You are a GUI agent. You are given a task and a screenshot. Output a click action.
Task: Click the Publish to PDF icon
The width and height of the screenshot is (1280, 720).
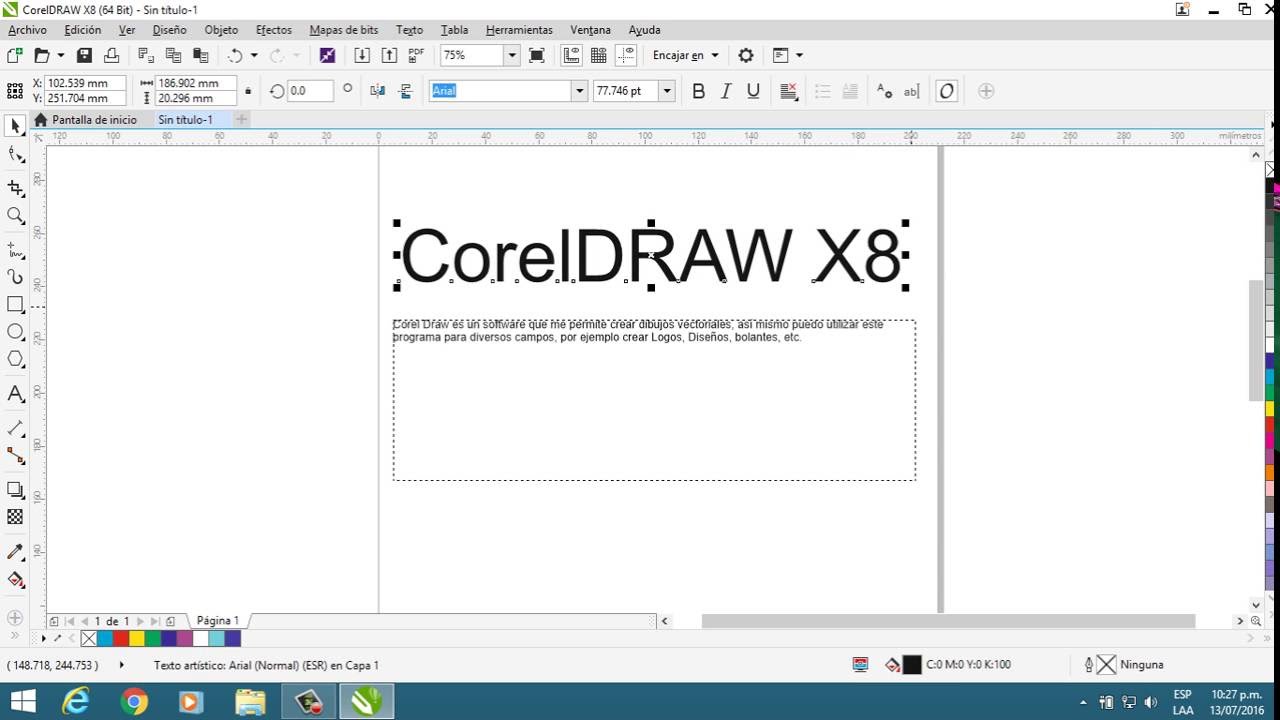(x=416, y=55)
